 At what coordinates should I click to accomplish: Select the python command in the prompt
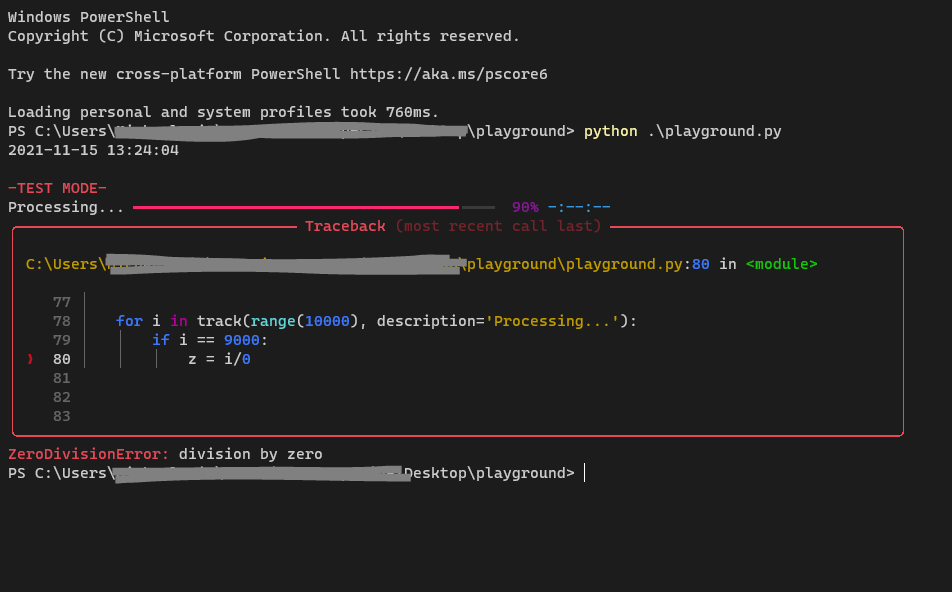pyautogui.click(x=610, y=130)
